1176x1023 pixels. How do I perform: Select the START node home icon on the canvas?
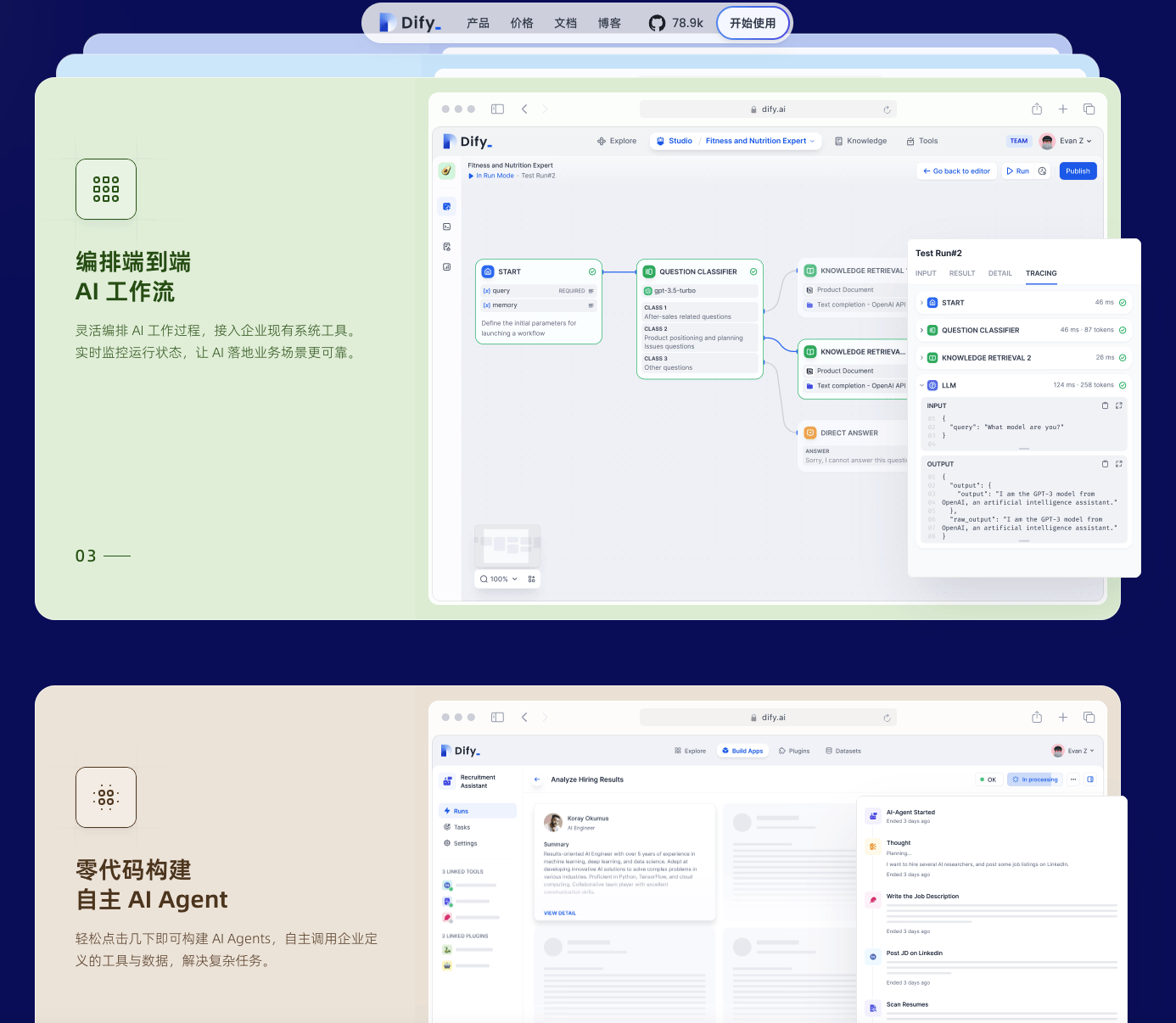coord(488,271)
